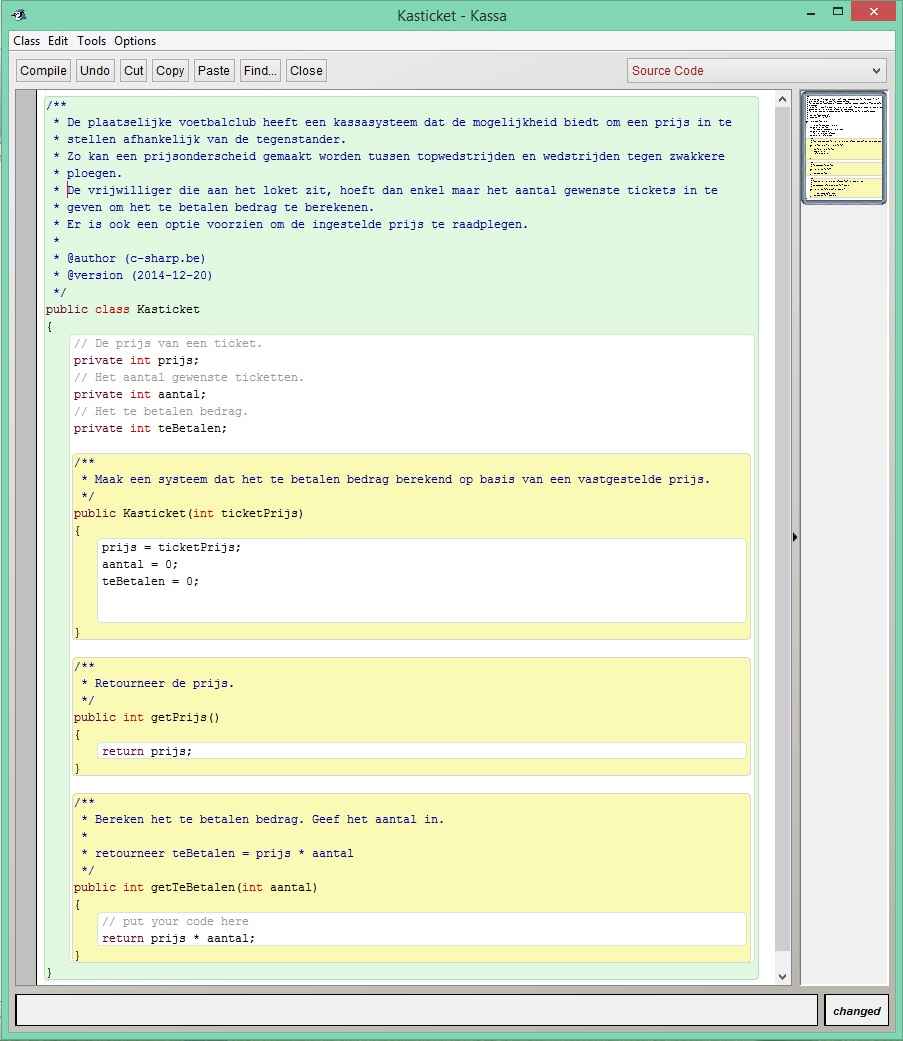This screenshot has height=1041, width=903.
Task: Click the 'prijs = ticketPrijs;' statement
Action: [171, 547]
